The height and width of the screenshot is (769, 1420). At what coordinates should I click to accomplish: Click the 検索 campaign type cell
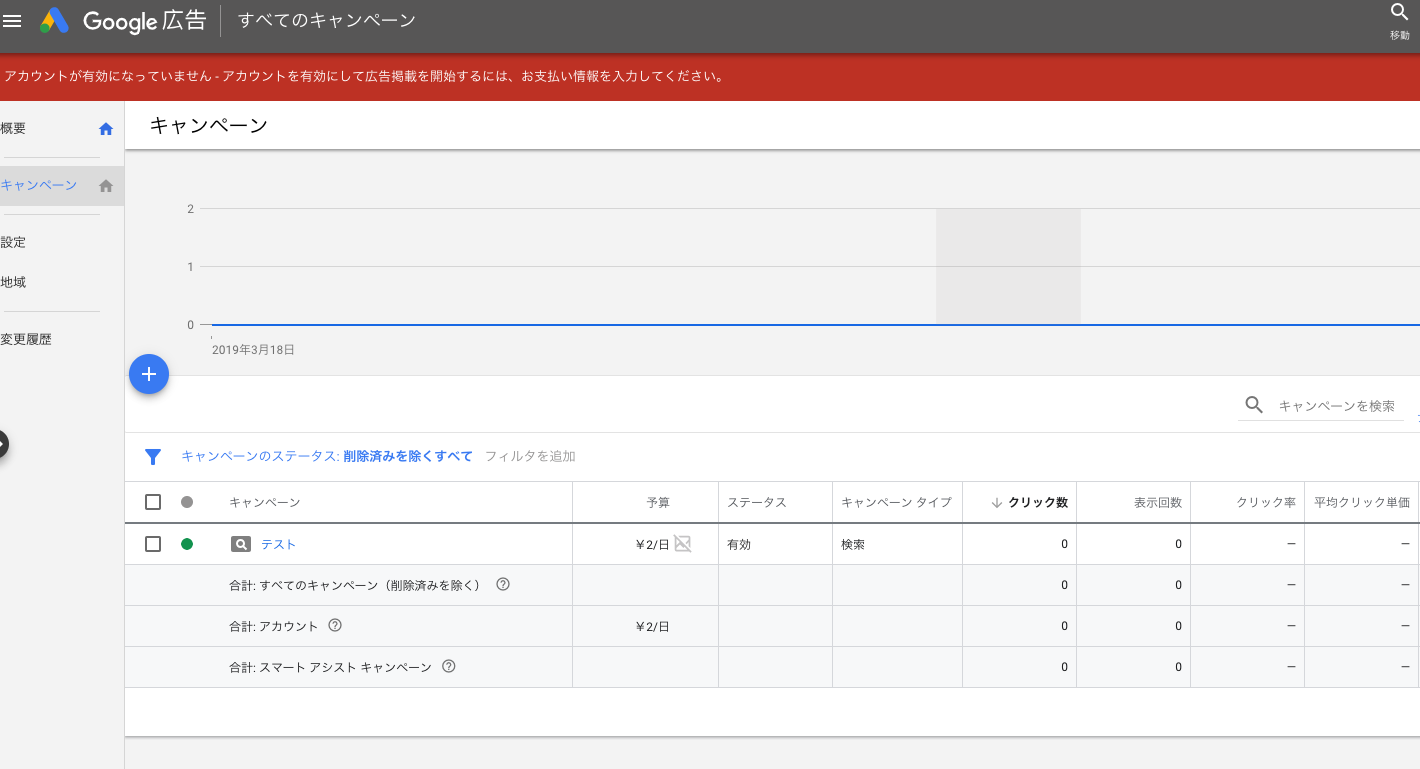[853, 544]
